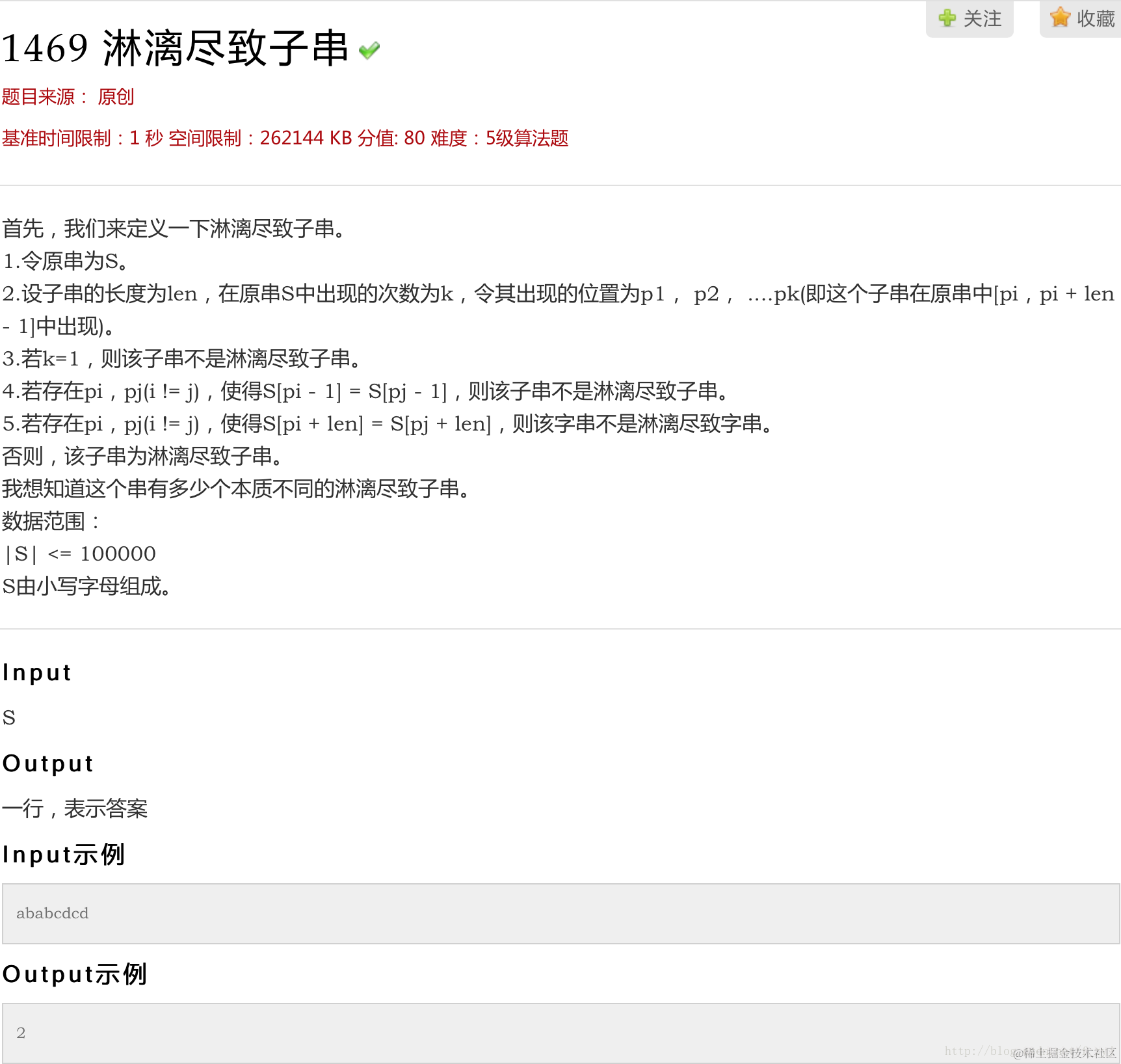The height and width of the screenshot is (1064, 1121).
Task: Click the Output heading
Action: (x=48, y=764)
